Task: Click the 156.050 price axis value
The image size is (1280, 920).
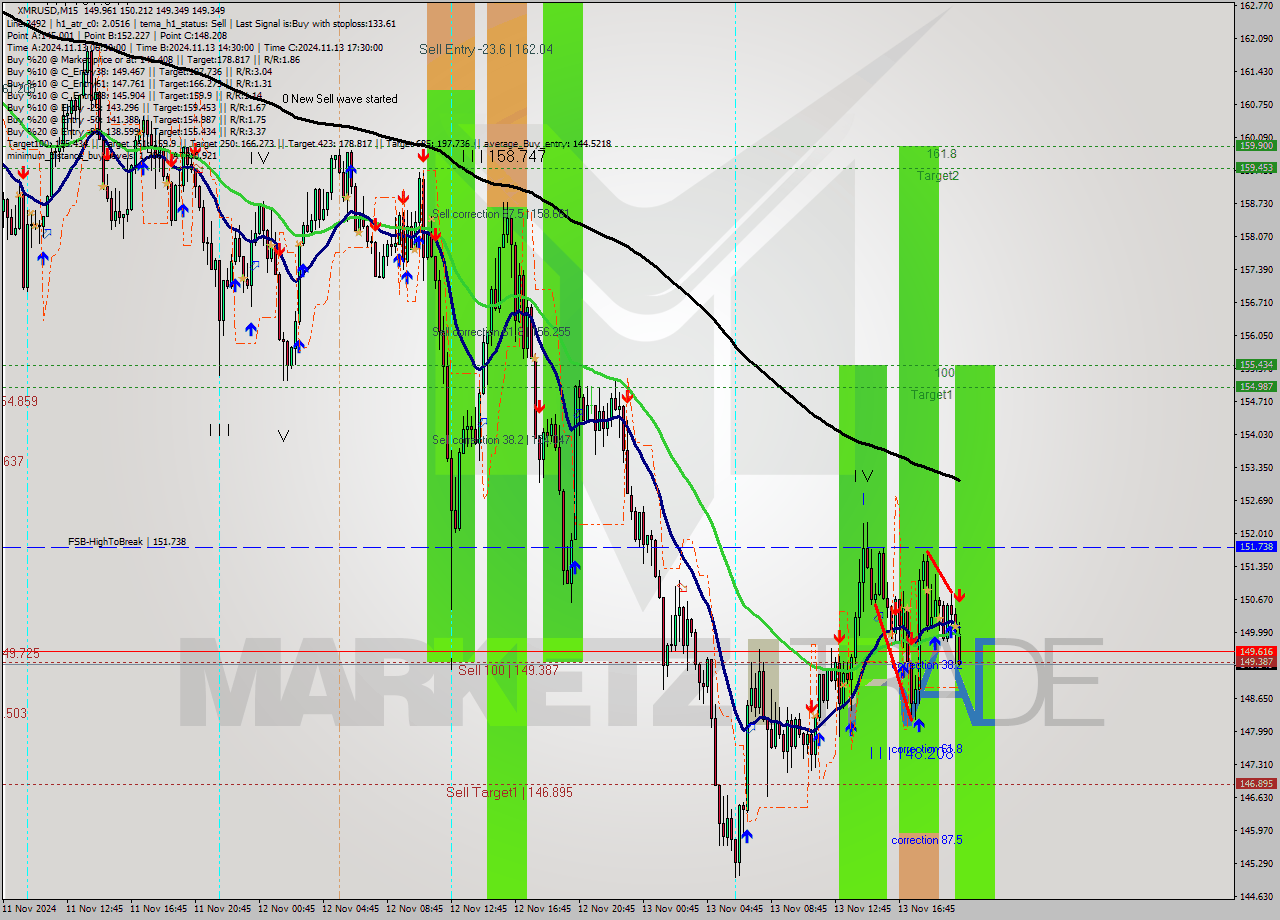Action: (x=1255, y=336)
